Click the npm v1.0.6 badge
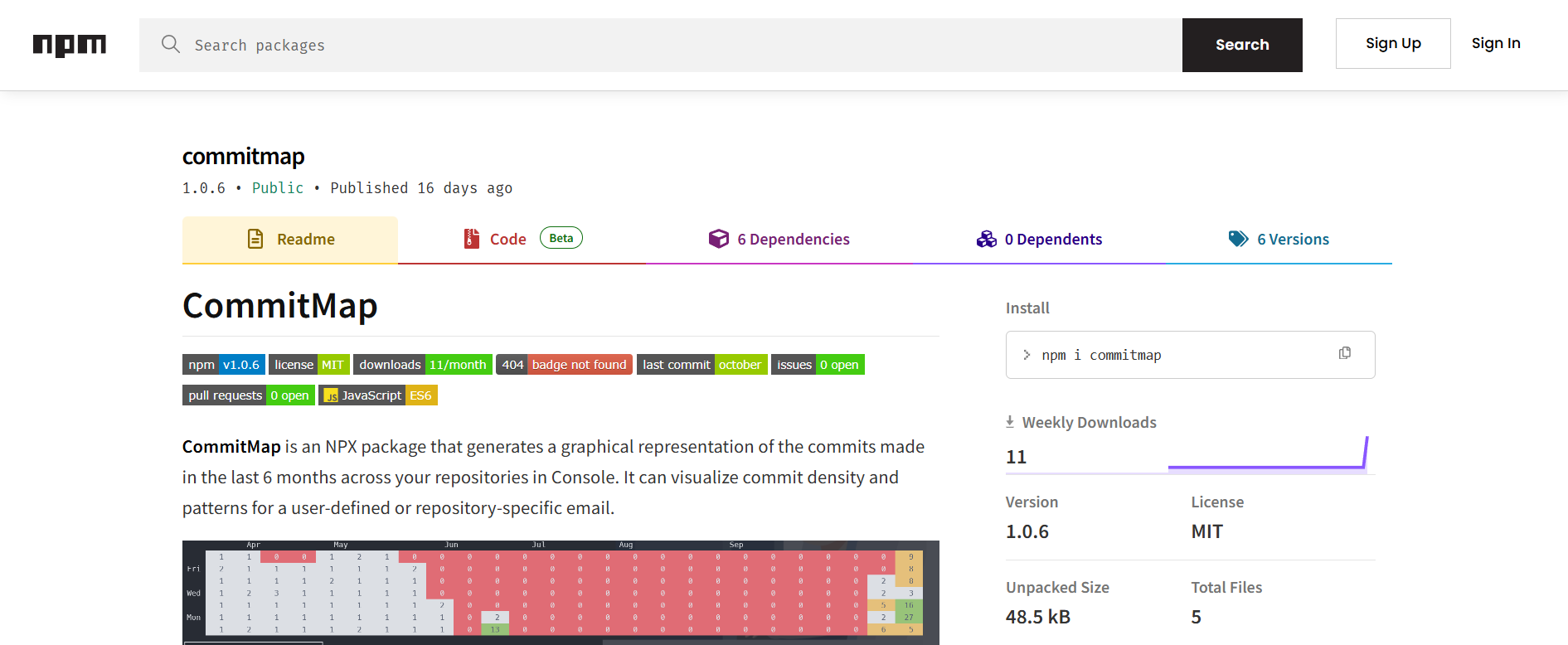 coord(224,365)
